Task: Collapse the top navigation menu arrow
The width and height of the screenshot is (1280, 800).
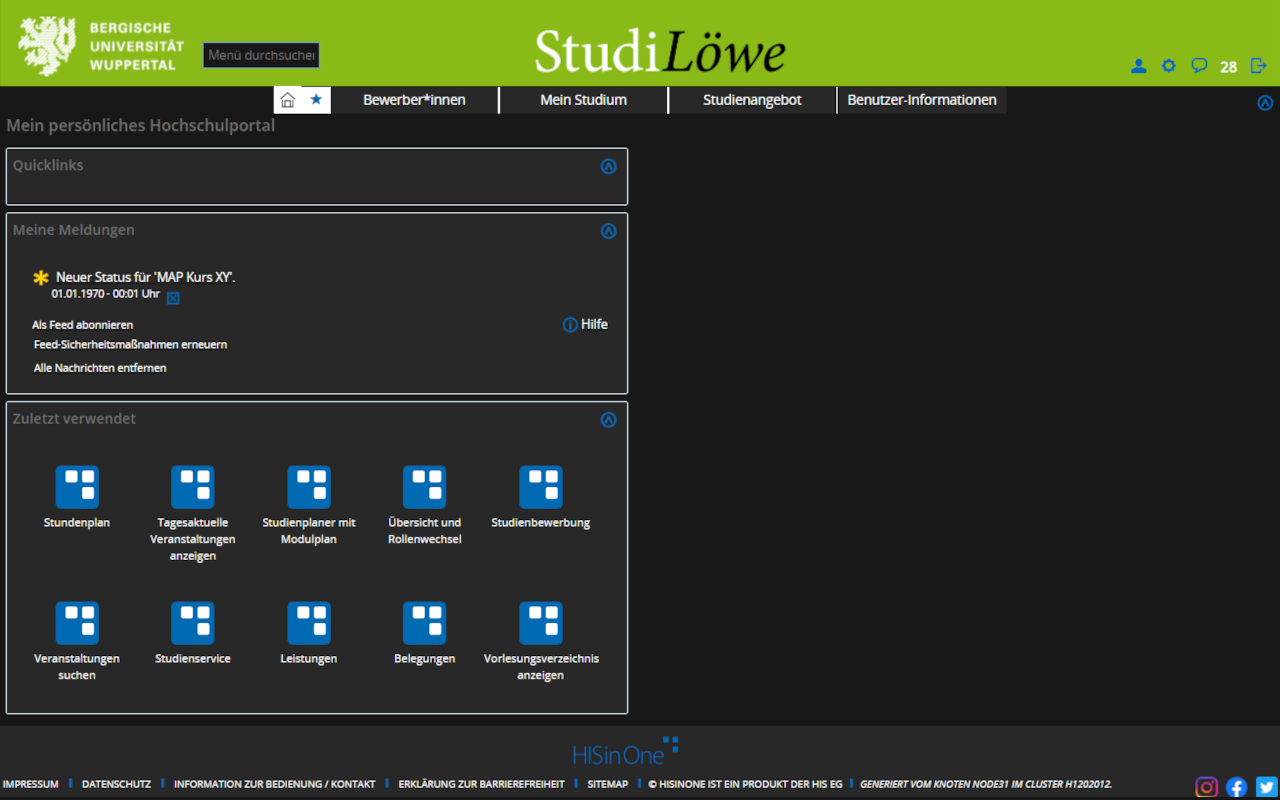Action: (x=1265, y=103)
